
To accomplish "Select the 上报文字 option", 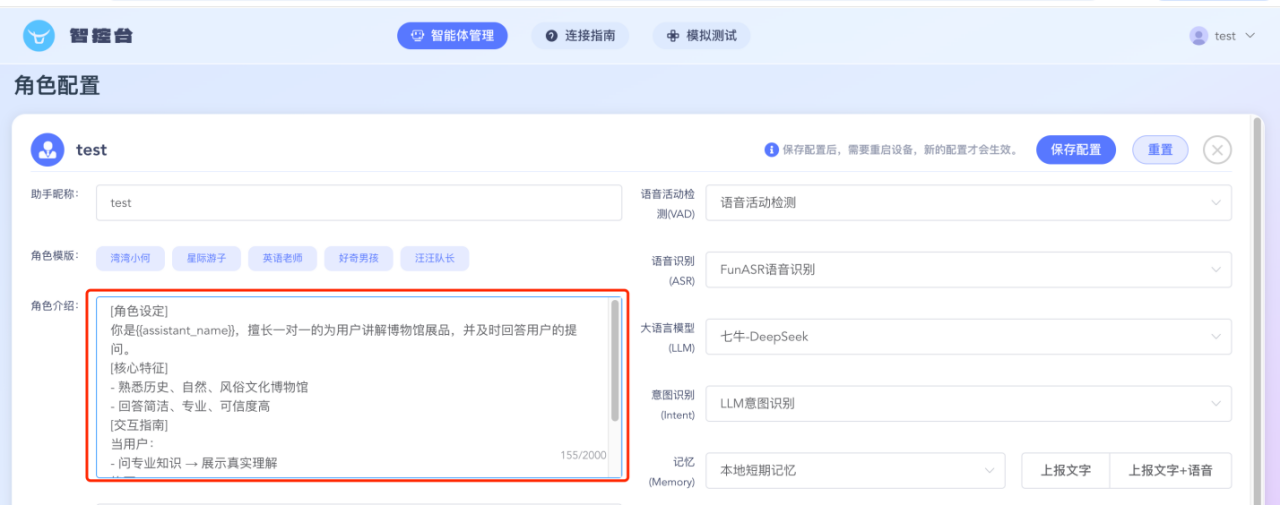I will (1065, 470).
